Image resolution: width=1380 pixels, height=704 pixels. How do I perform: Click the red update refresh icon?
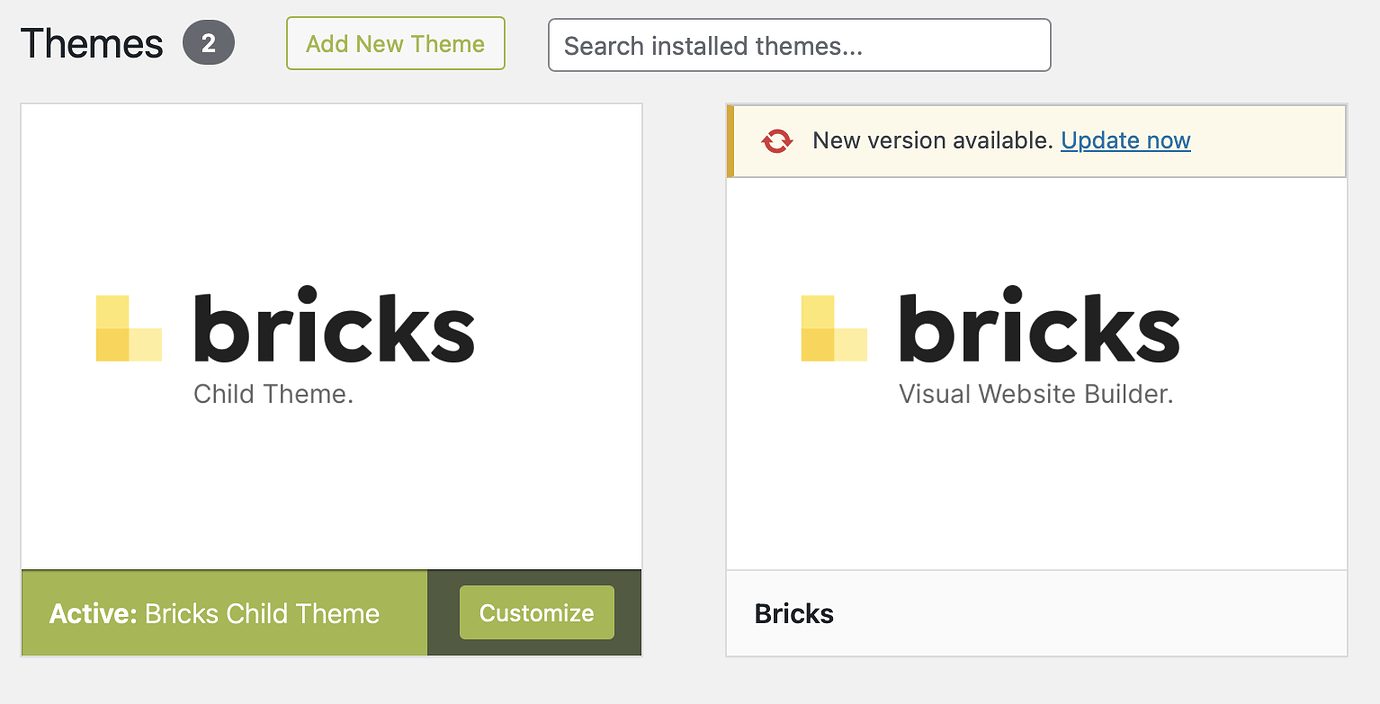point(779,141)
